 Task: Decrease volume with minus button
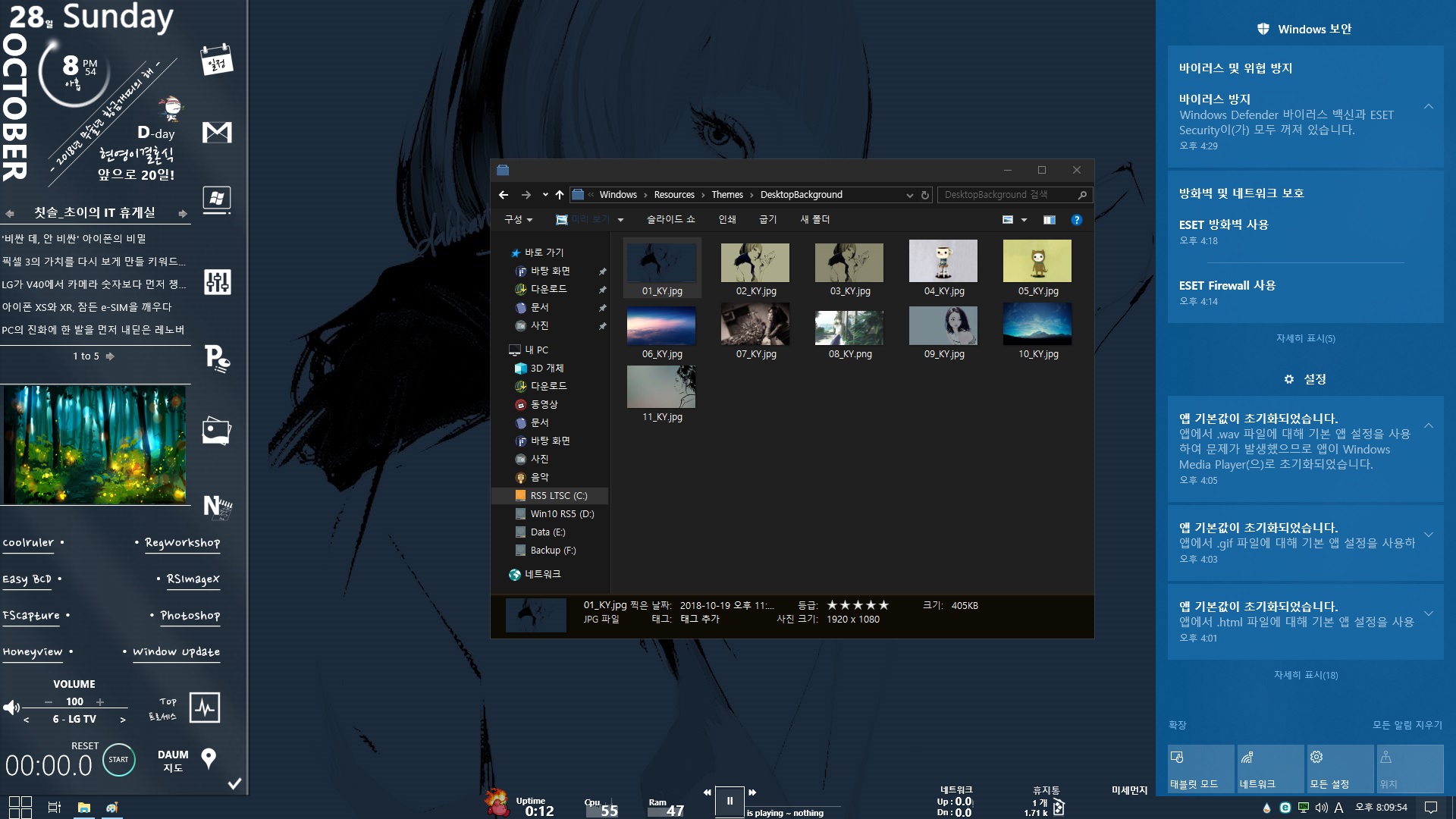(x=49, y=702)
